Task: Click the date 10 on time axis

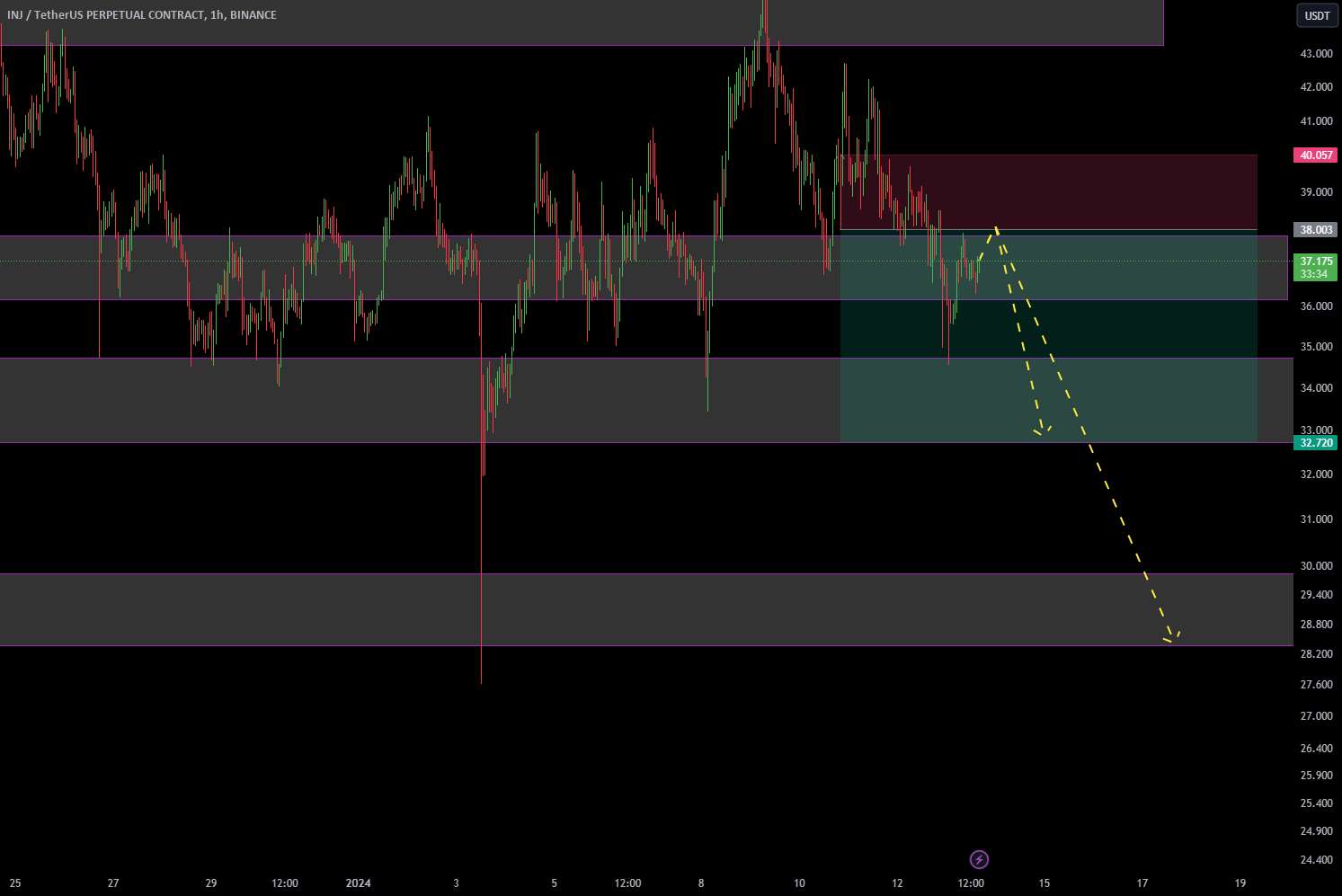Action: (799, 883)
